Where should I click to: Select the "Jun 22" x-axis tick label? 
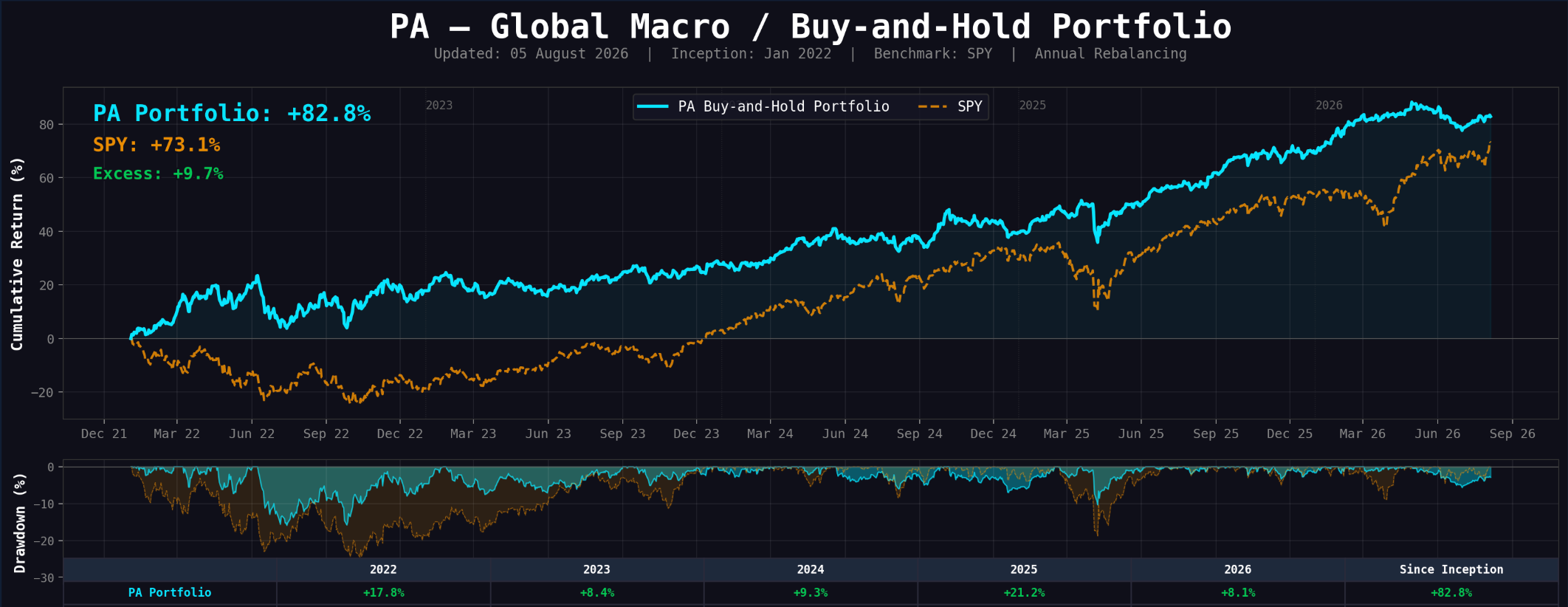click(x=252, y=433)
